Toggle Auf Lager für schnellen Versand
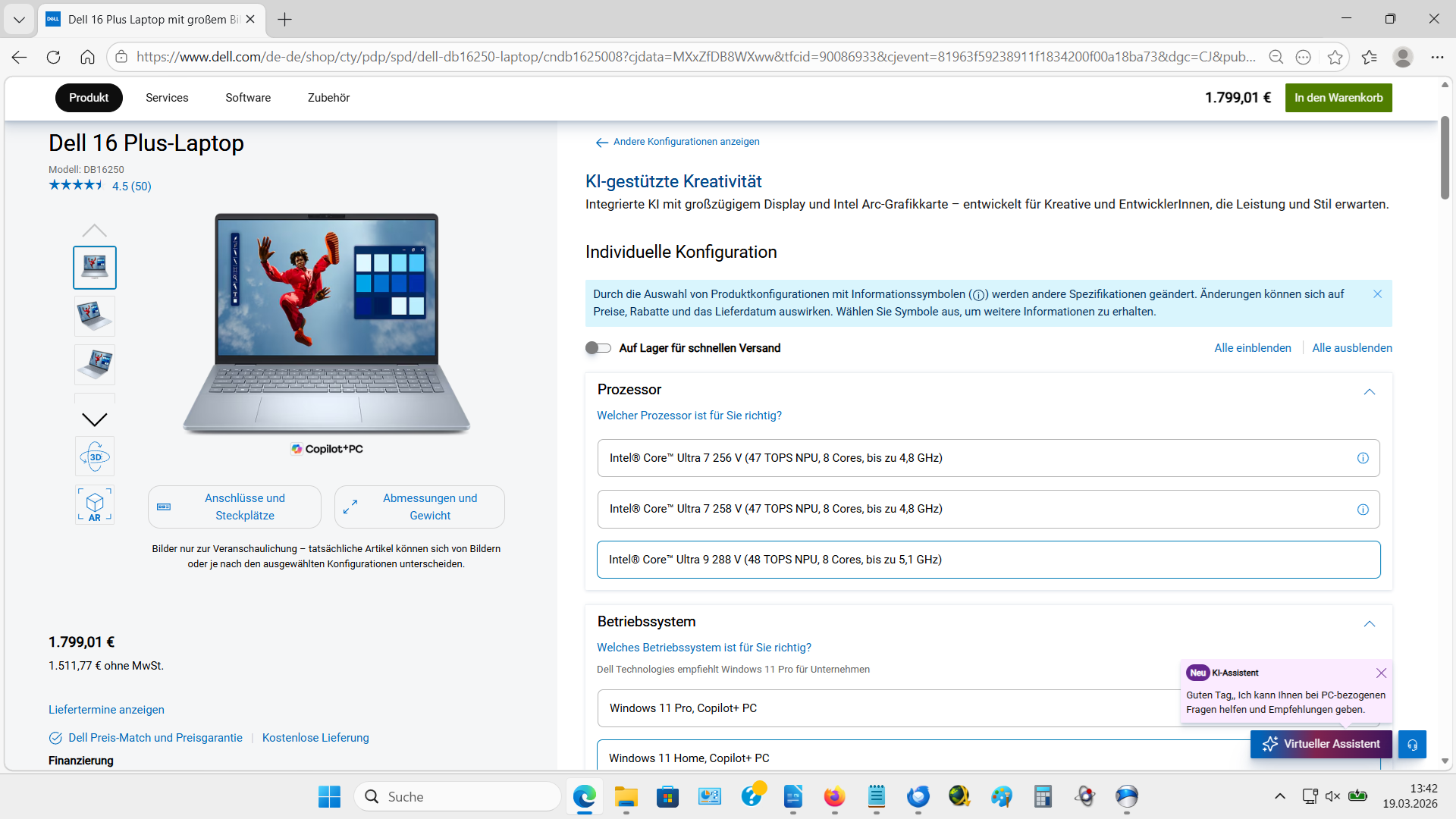Screen dimensions: 1456x819 point(598,348)
